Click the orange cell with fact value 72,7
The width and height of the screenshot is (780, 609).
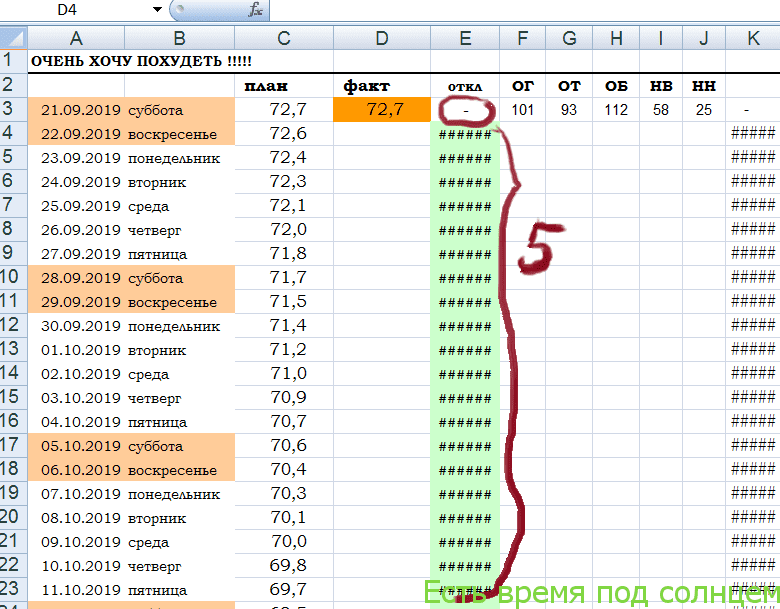click(382, 109)
